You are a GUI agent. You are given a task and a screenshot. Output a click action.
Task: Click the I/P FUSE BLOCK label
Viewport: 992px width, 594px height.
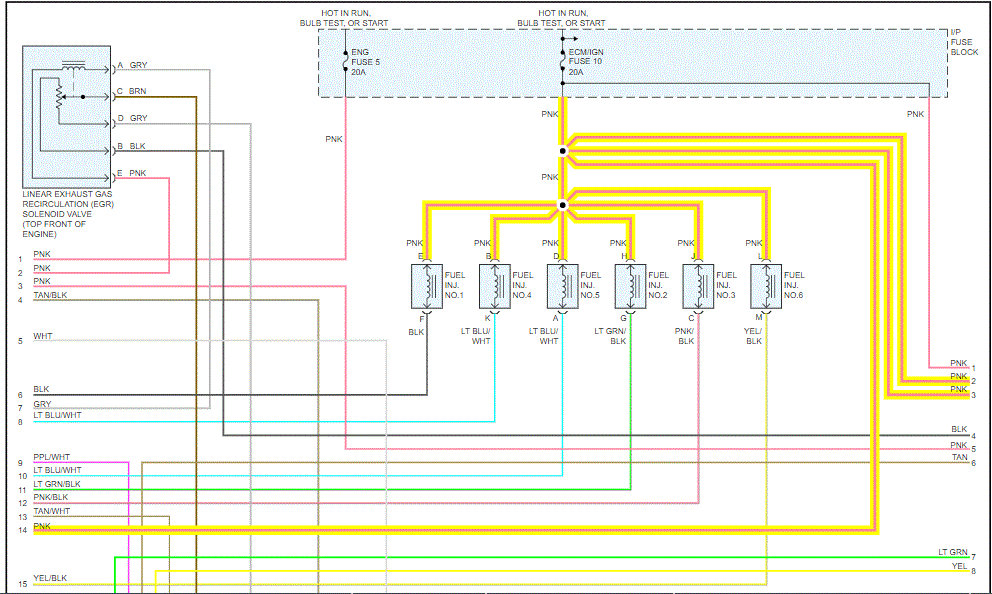[964, 42]
